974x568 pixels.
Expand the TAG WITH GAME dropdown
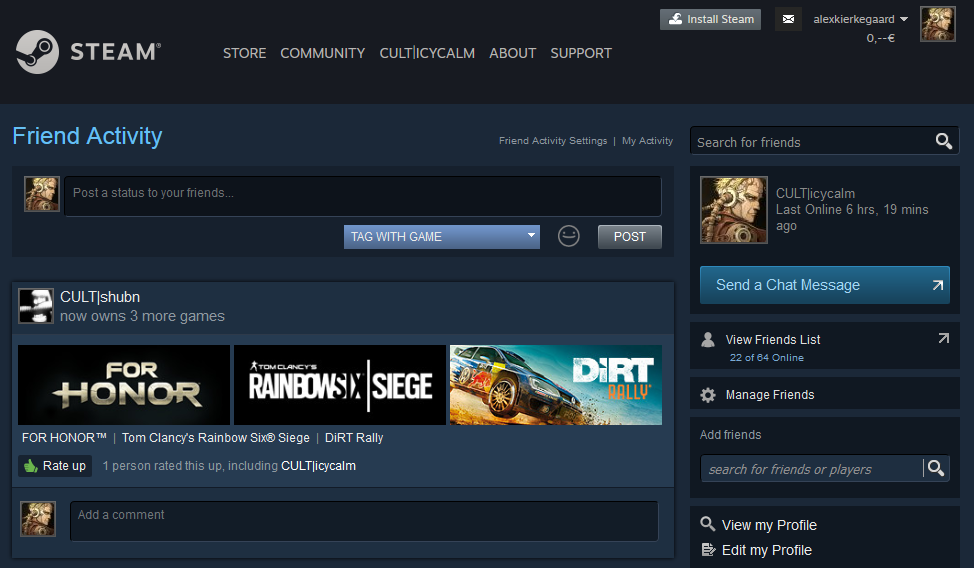click(x=442, y=237)
